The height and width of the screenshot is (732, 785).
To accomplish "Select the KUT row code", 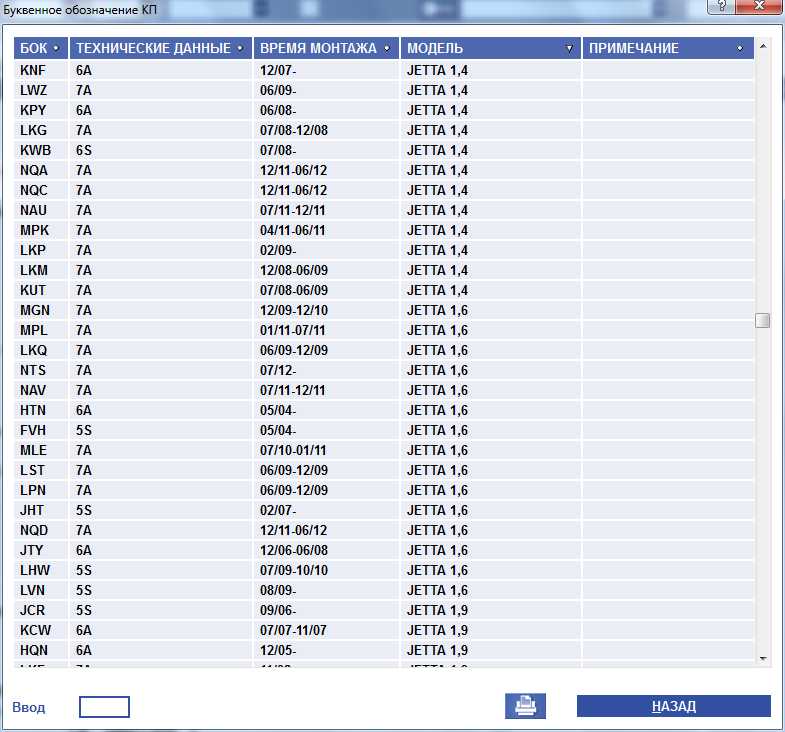I will [33, 290].
